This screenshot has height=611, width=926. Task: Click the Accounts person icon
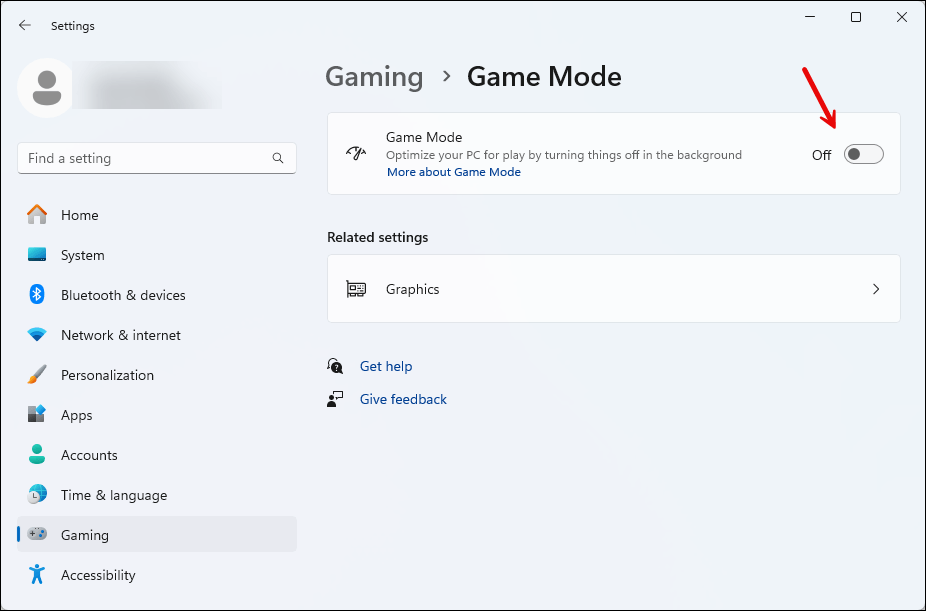[x=37, y=455]
